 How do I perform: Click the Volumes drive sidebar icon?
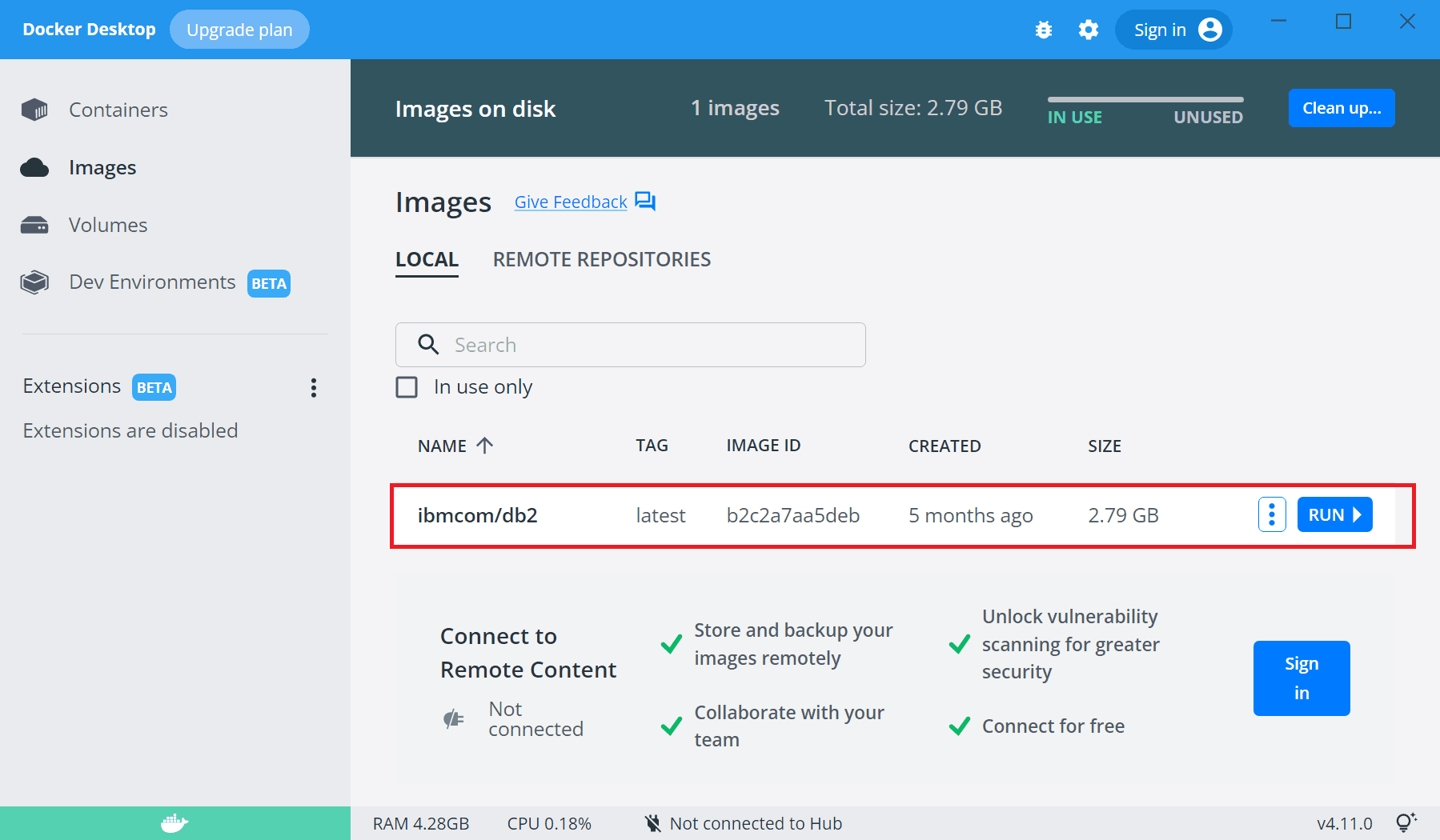point(34,225)
